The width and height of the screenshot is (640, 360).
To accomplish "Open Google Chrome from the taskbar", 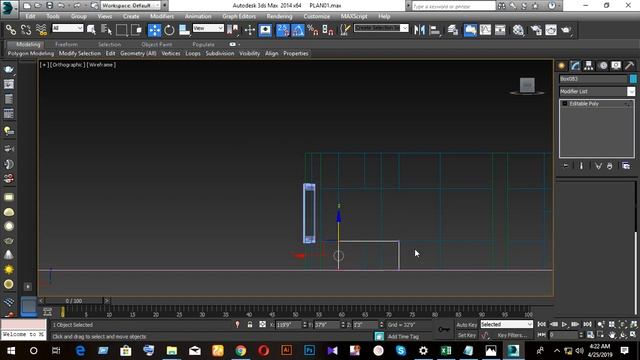I will coord(241,351).
